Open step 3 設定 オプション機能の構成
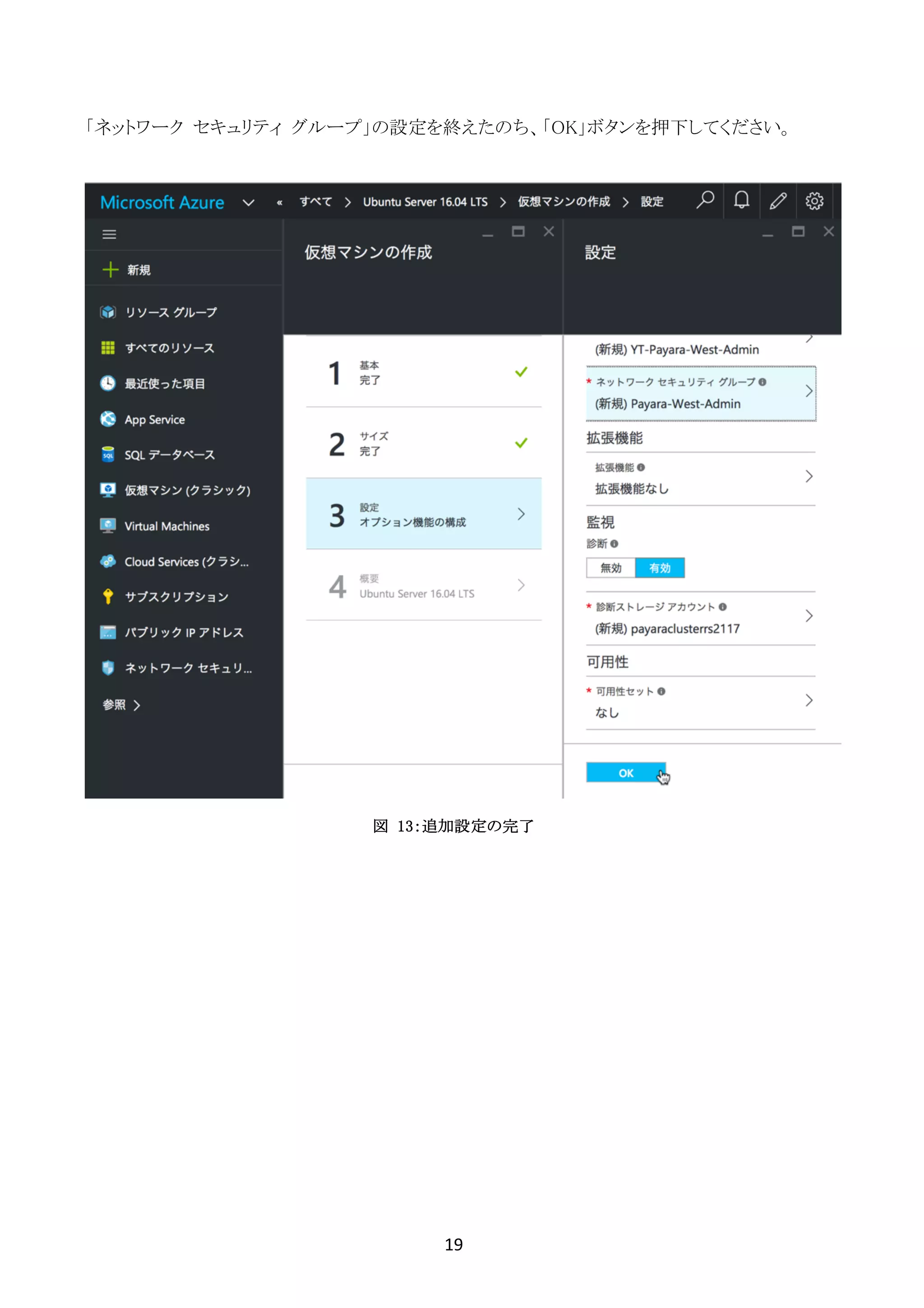Image resolution: width=924 pixels, height=1308 pixels. tap(424, 514)
